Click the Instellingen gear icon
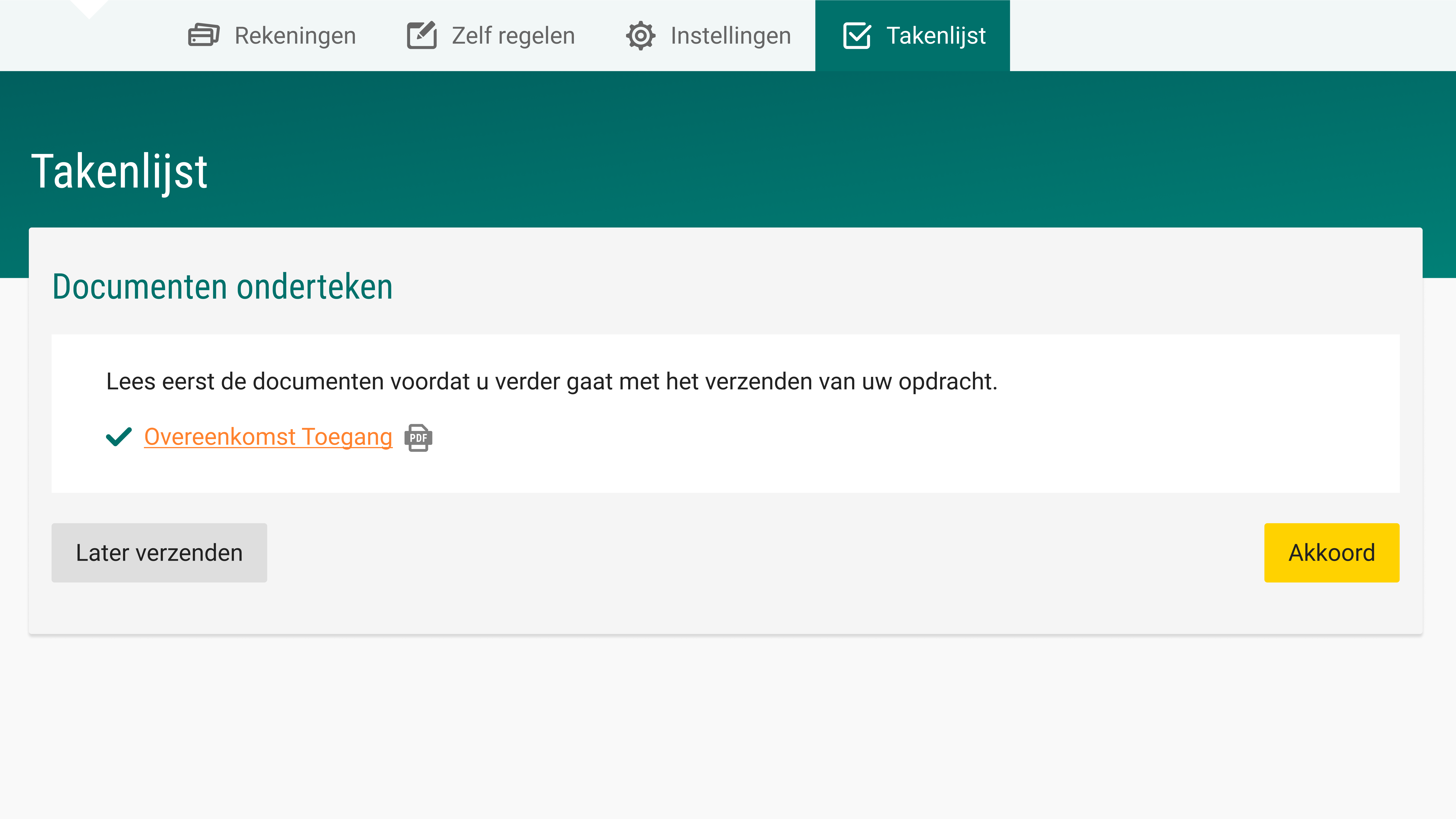Screen dimensions: 1456x819 point(640,36)
